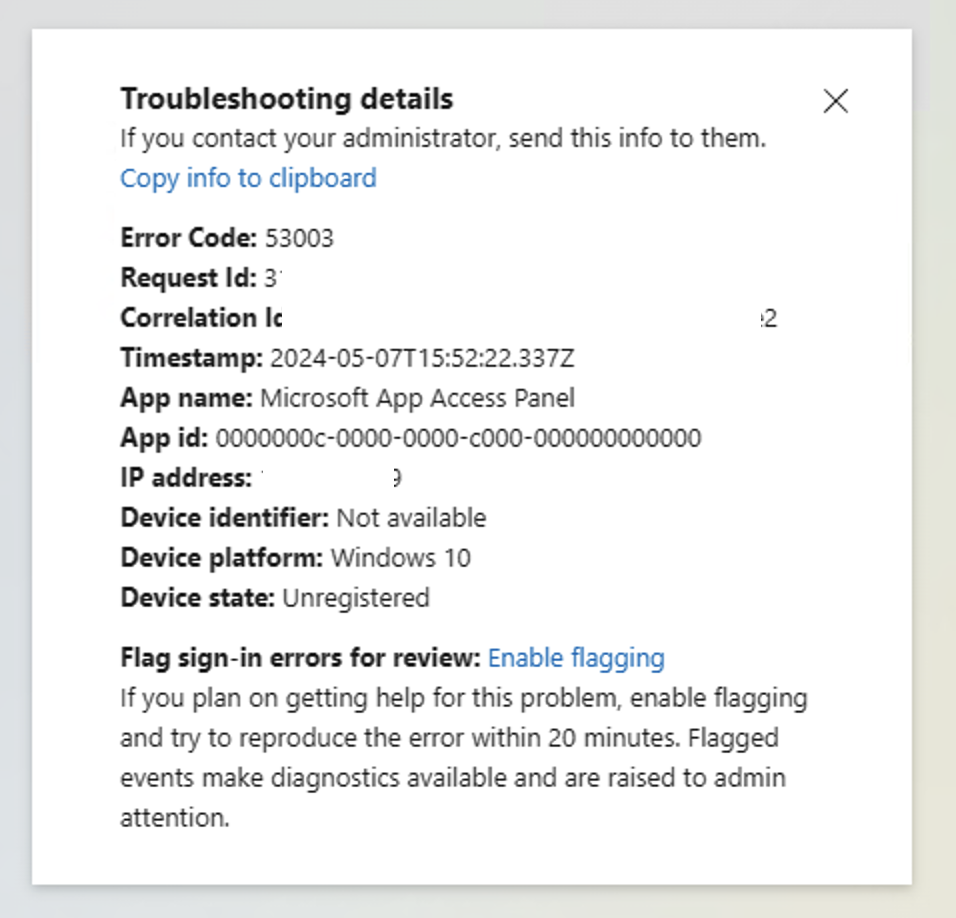
Task: Click the Unregistered device state value
Action: 356,599
